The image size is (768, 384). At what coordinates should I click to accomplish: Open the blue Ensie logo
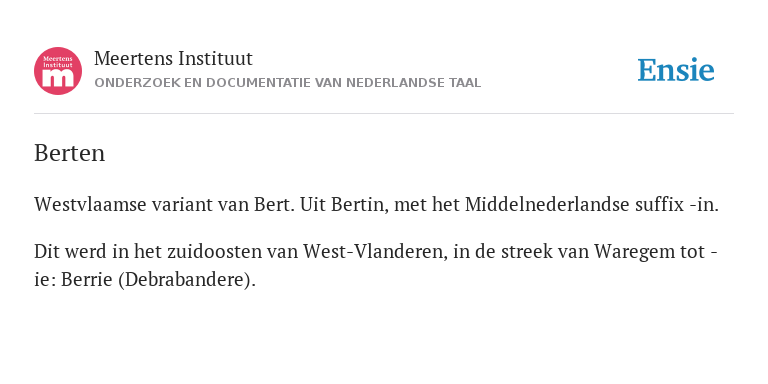[x=676, y=70]
